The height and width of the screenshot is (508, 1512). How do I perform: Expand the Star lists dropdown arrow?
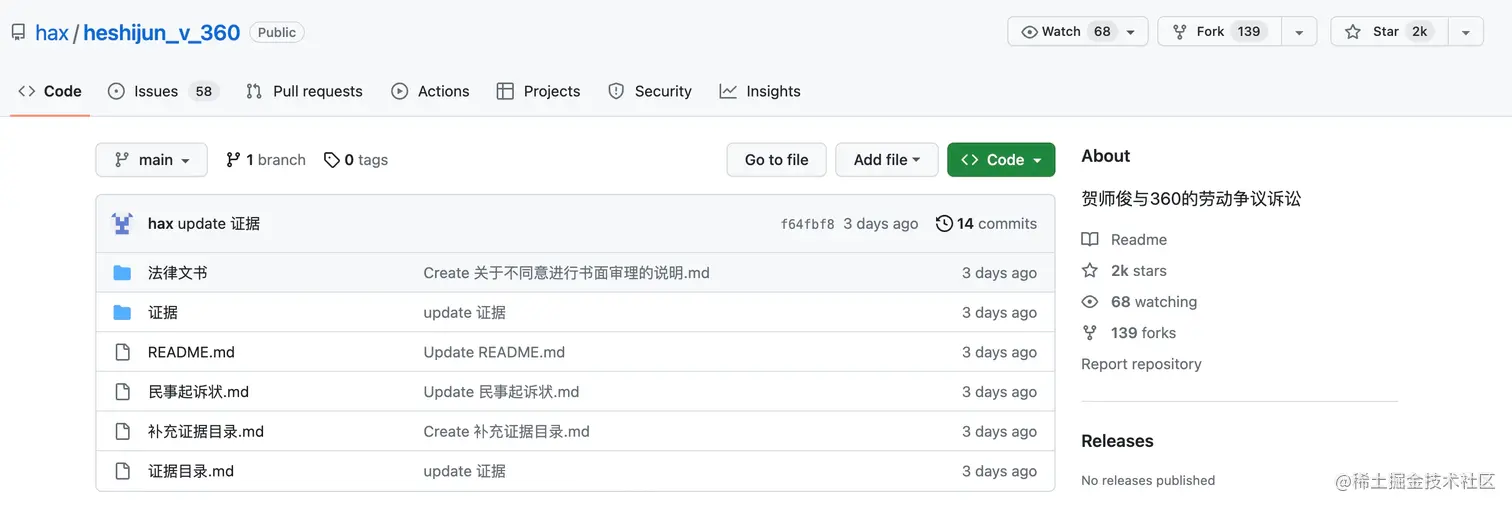pos(1465,31)
